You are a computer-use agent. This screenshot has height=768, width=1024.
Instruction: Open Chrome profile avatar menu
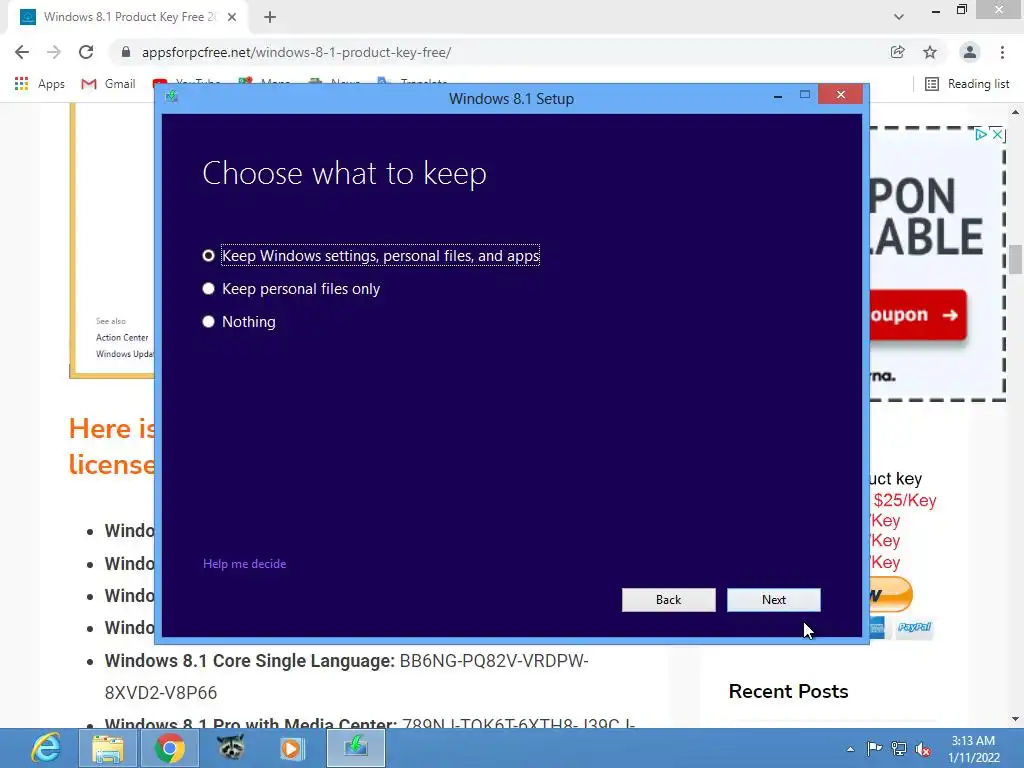point(970,52)
